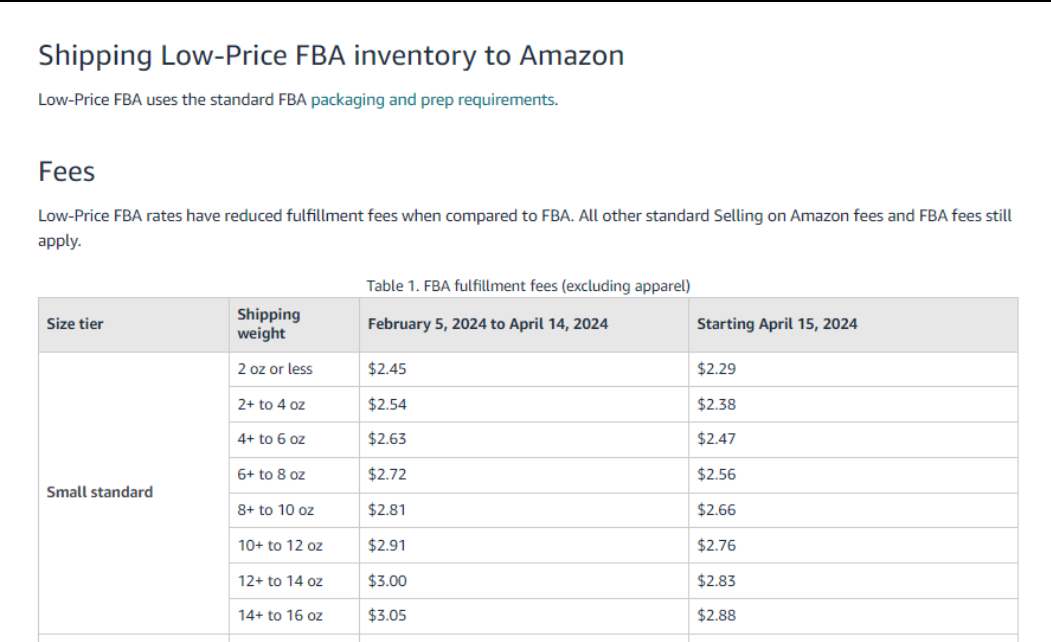
Task: Select the $3.05 fee value
Action: click(387, 616)
